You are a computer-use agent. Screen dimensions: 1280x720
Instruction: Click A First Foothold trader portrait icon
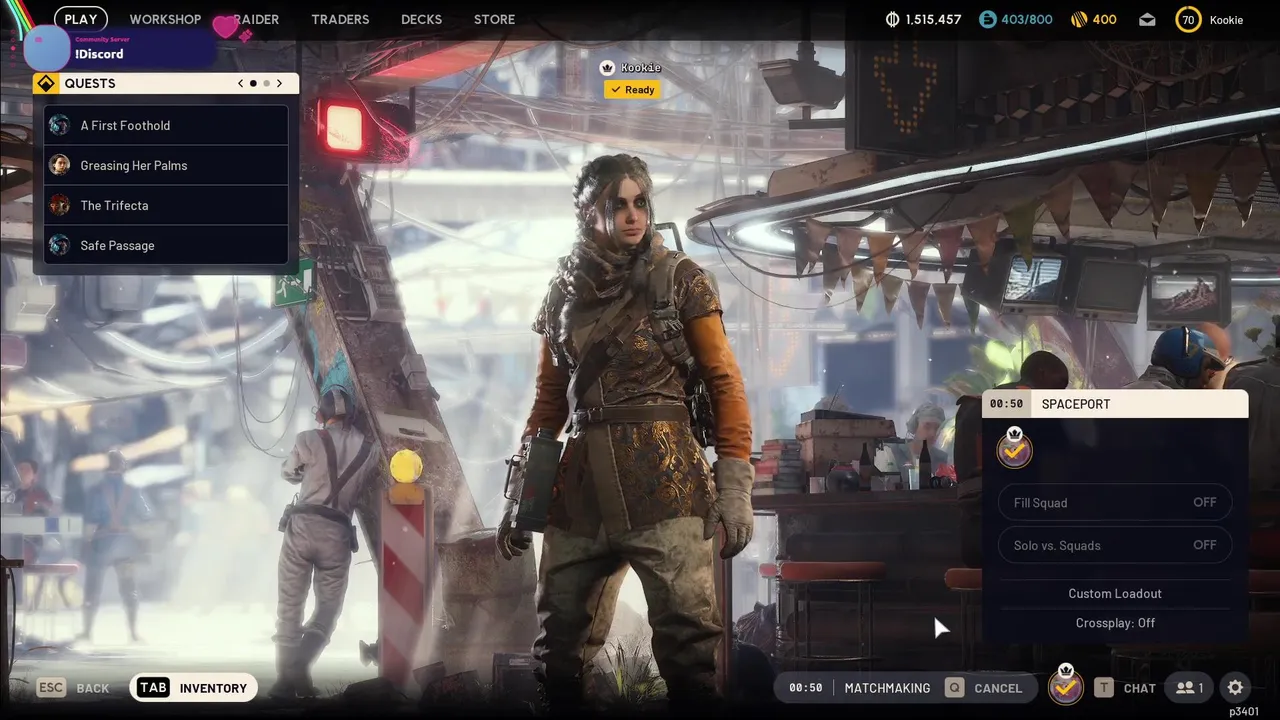[60, 125]
